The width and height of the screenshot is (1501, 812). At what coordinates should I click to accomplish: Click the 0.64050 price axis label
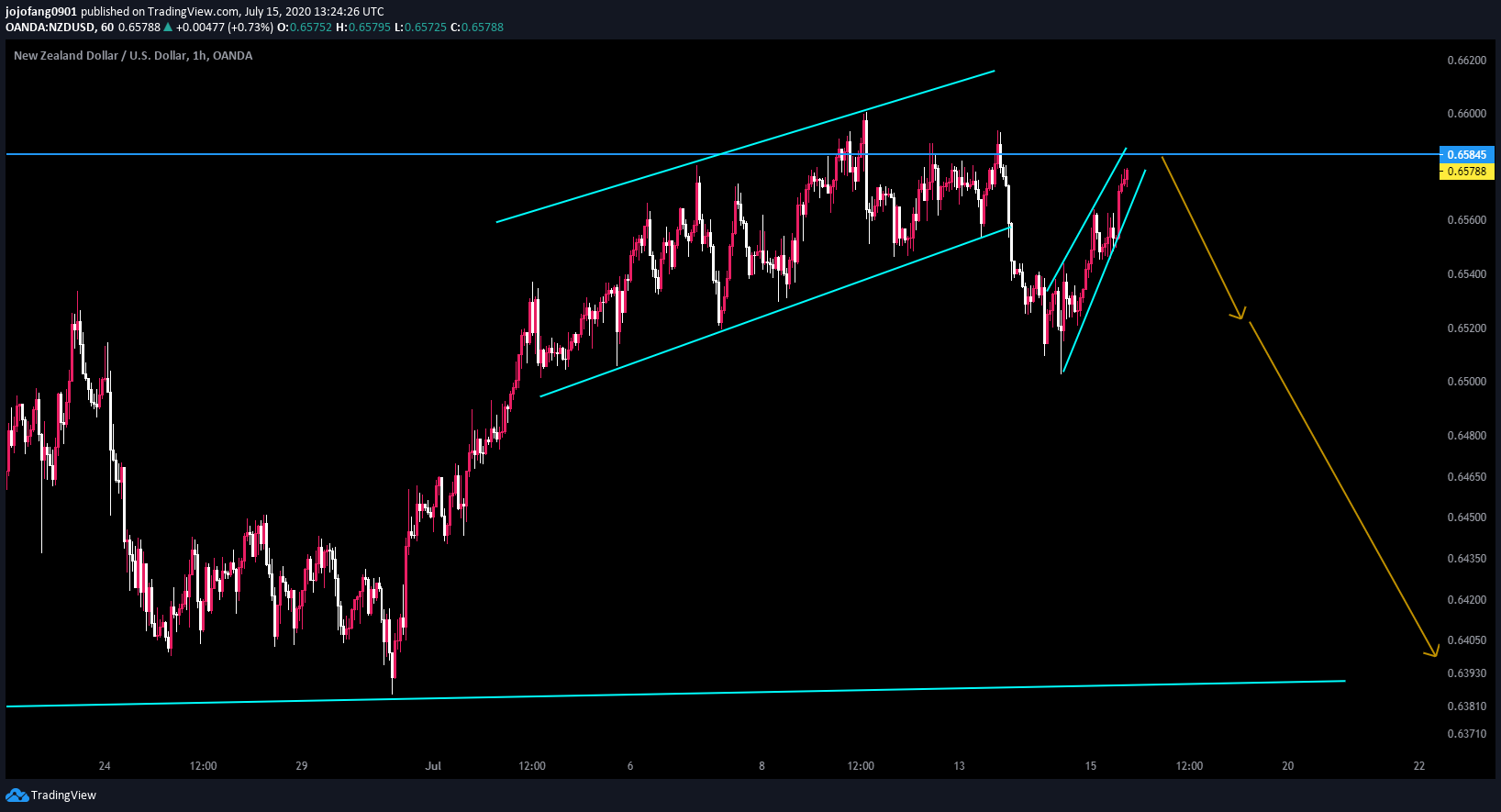coord(1466,640)
